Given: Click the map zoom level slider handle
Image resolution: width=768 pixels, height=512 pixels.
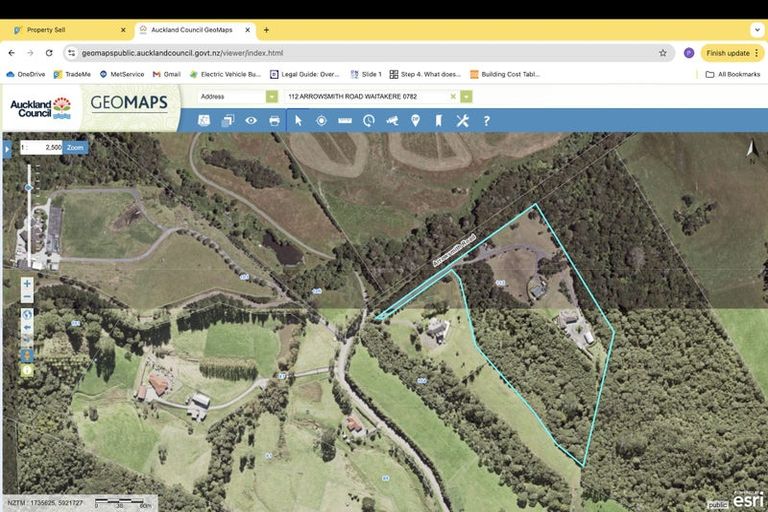Looking at the screenshot, I should [28, 187].
